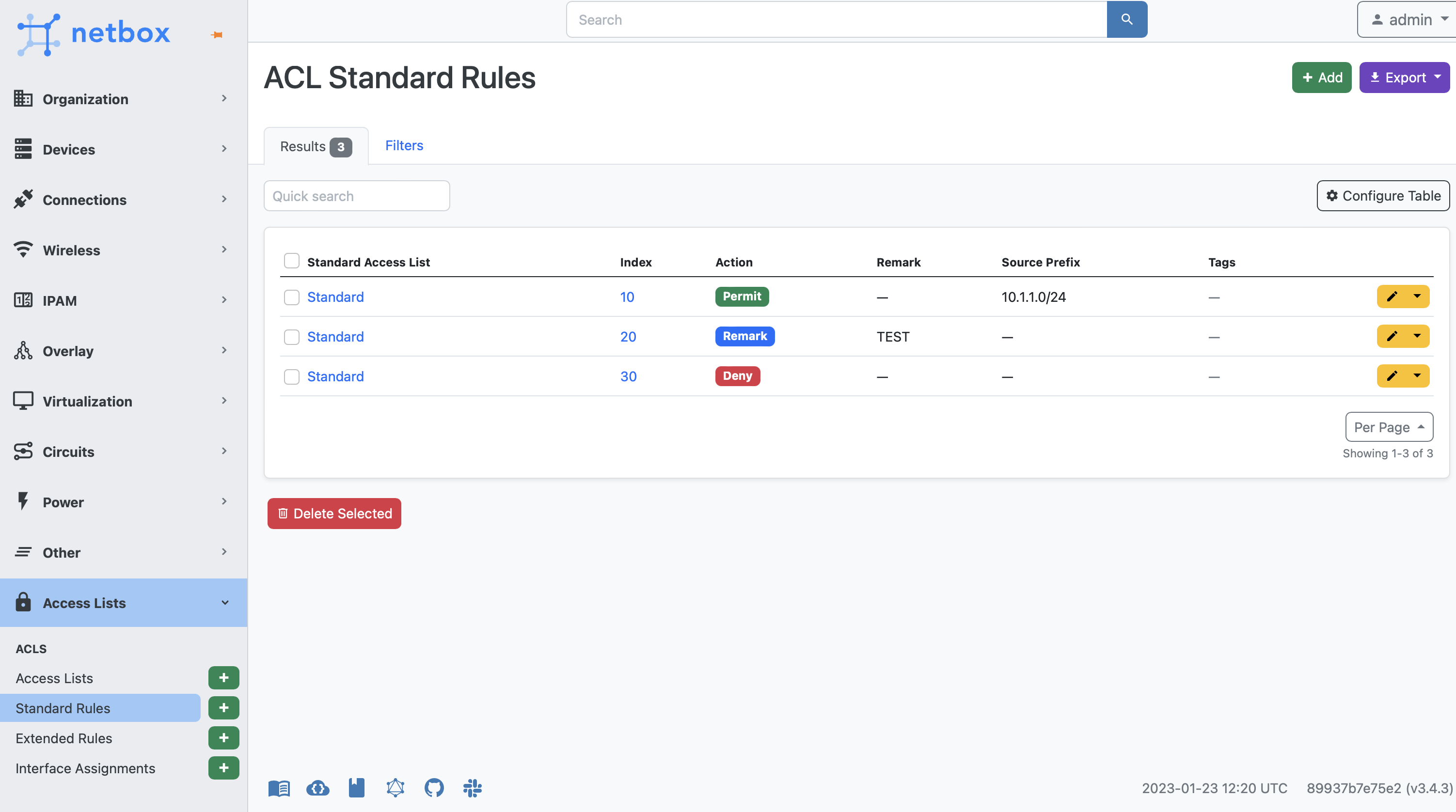Click the search magnifier icon
1456x812 pixels.
[1127, 19]
